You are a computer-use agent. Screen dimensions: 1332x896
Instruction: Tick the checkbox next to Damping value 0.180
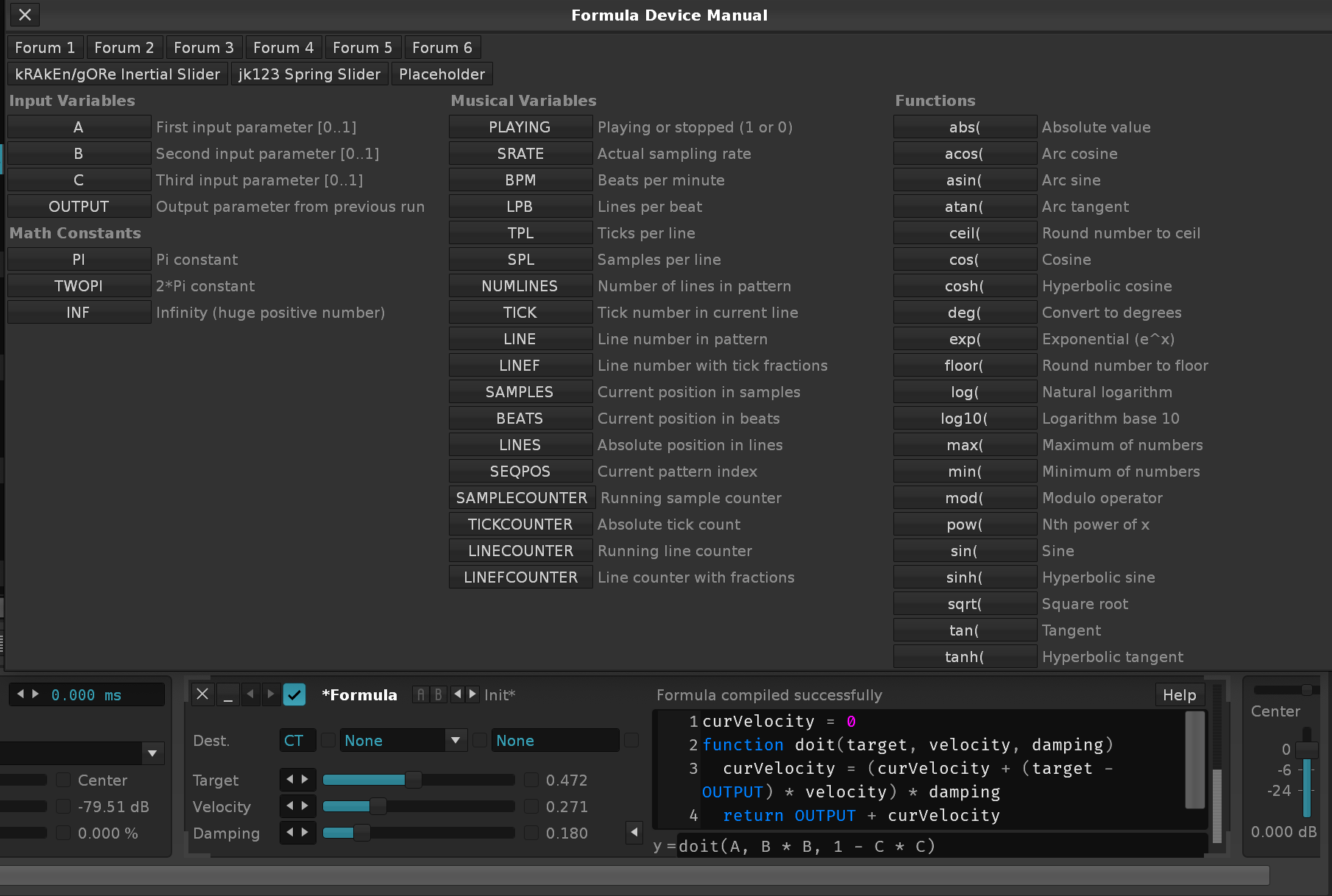[531, 833]
